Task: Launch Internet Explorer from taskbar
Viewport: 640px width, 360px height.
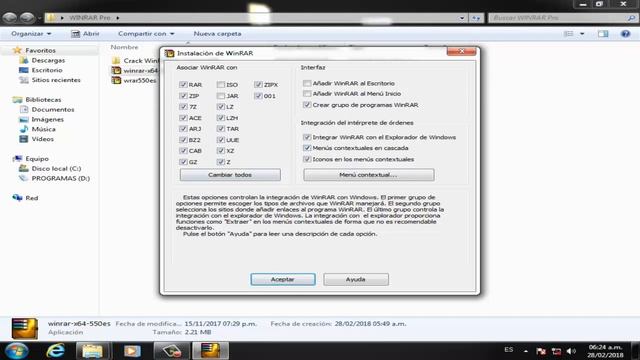Action: (55, 351)
